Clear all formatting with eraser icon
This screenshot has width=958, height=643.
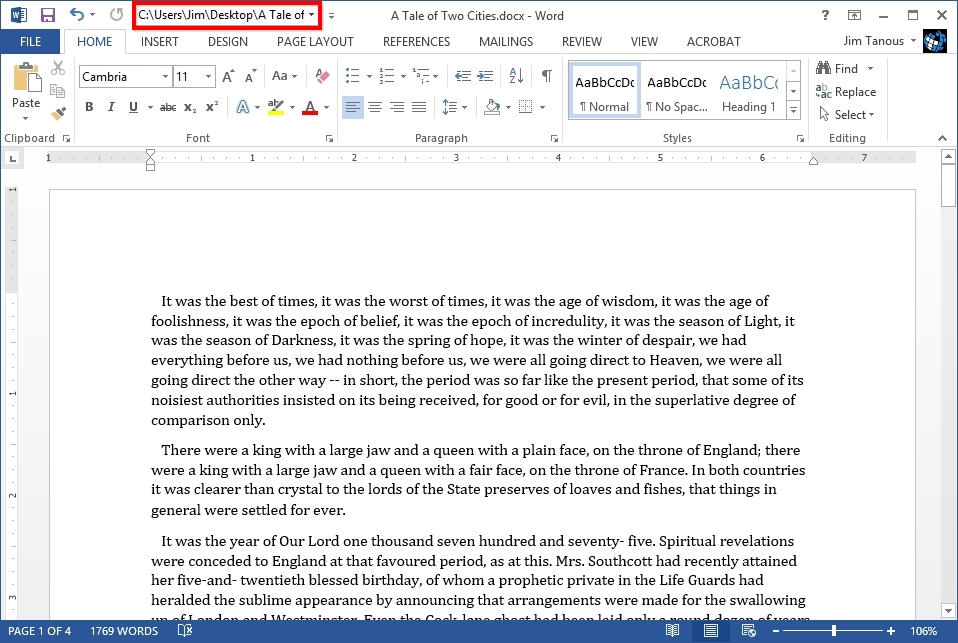coord(322,76)
